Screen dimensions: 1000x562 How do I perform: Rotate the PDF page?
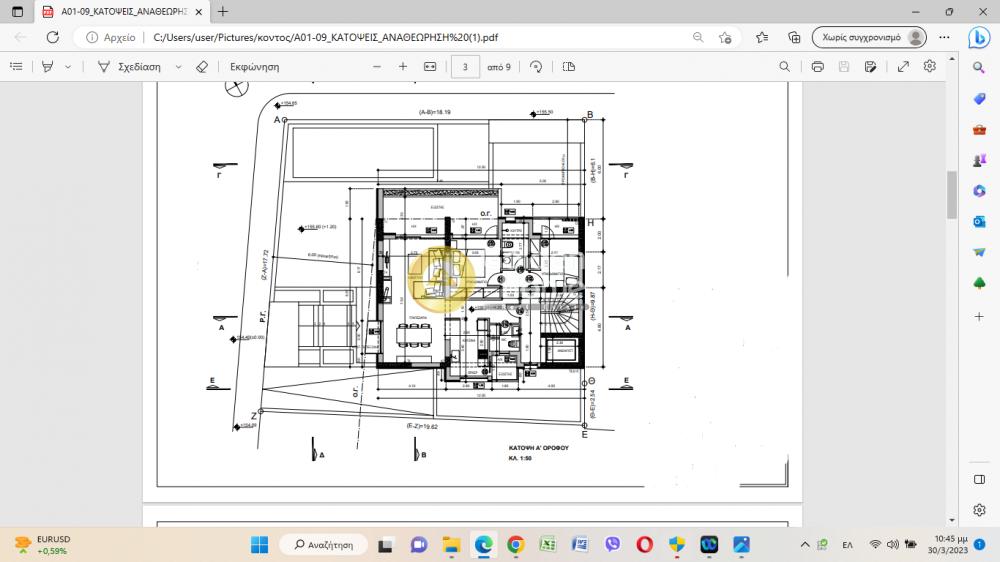pyautogui.click(x=536, y=66)
